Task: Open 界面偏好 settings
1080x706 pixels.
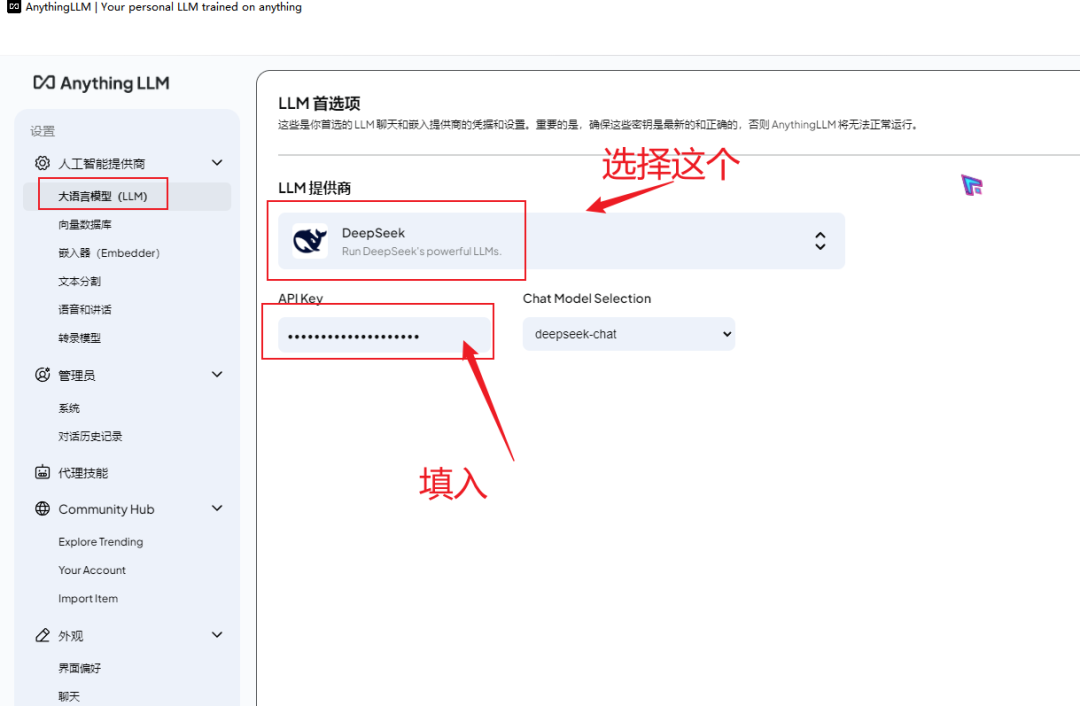Action: point(79,668)
